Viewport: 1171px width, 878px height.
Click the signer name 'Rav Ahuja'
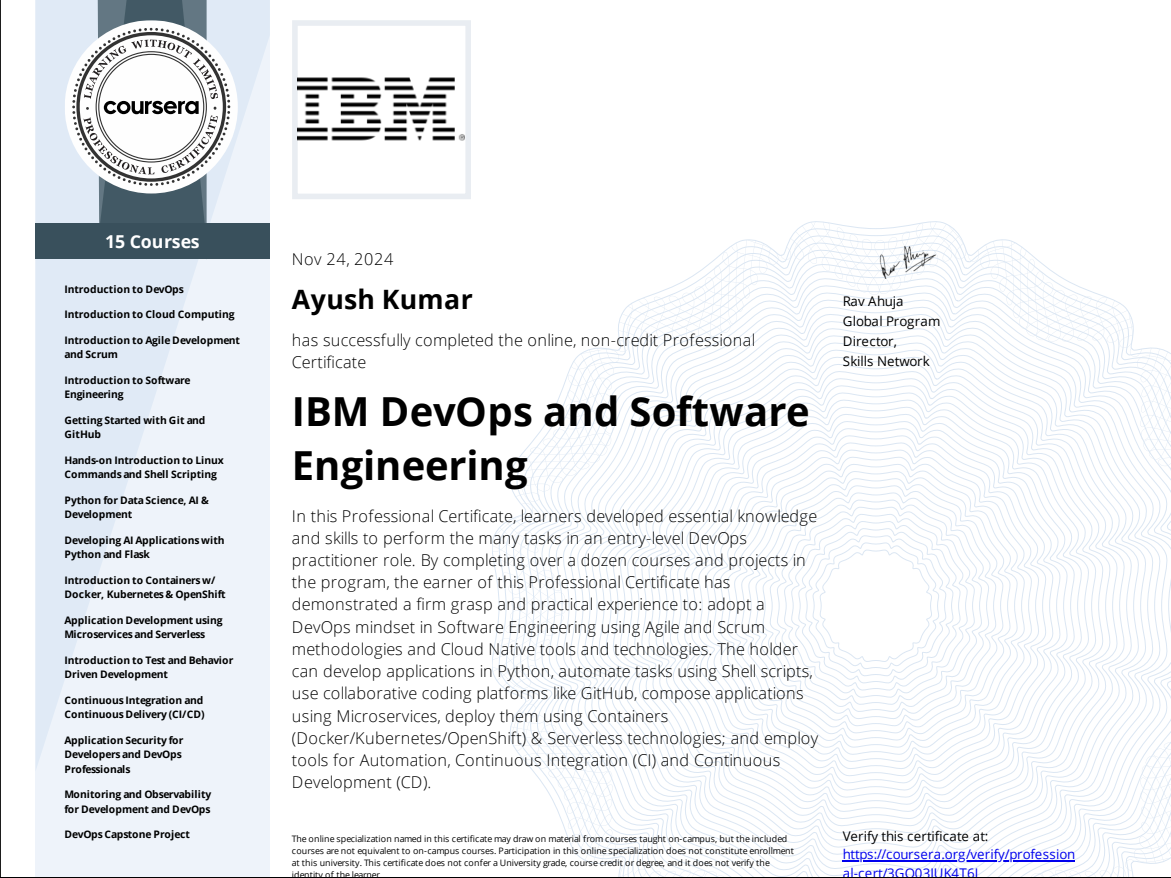pyautogui.click(x=872, y=302)
